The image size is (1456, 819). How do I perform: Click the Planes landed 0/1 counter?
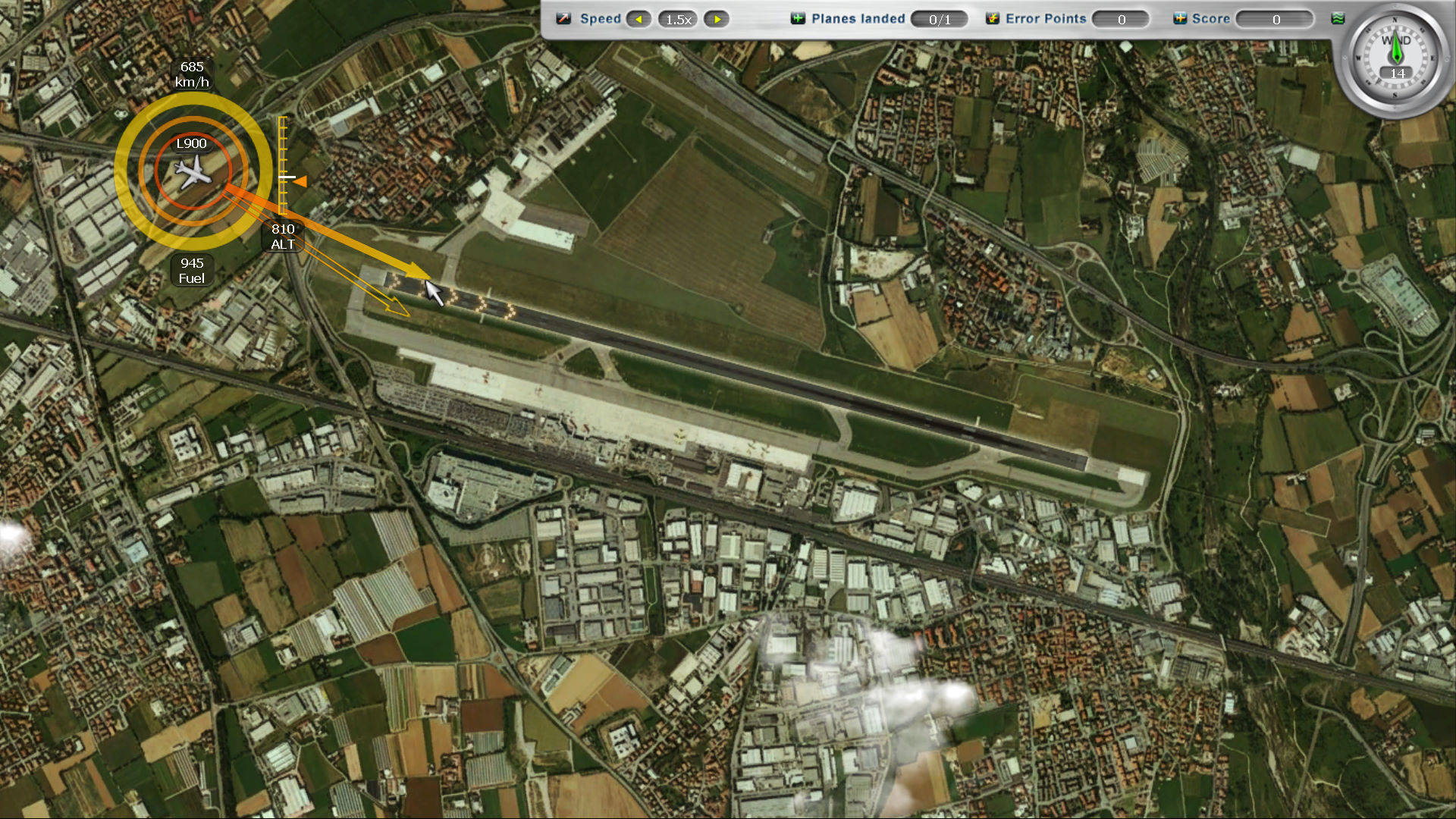pyautogui.click(x=939, y=19)
